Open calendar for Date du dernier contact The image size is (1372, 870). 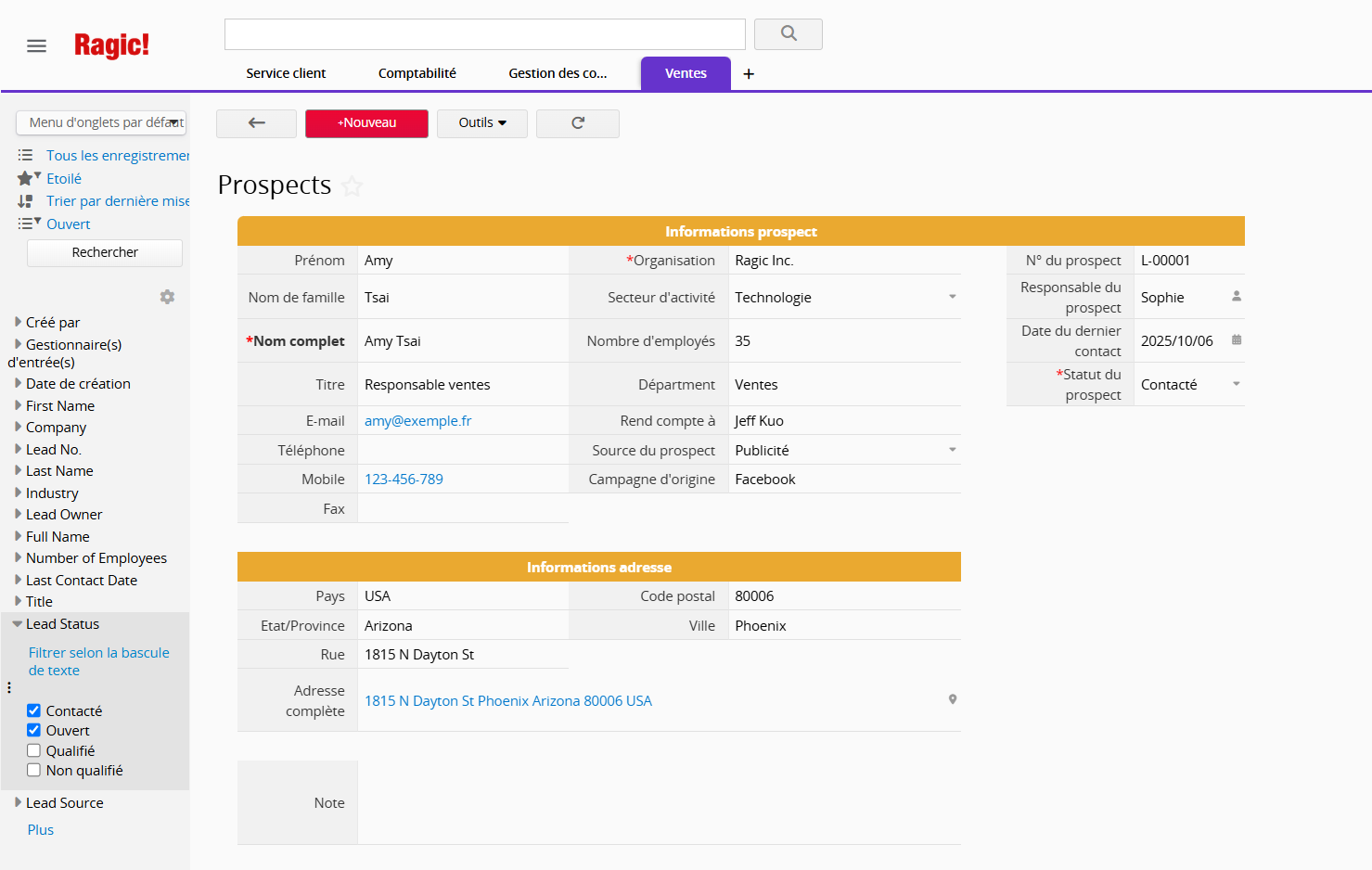tap(1236, 340)
